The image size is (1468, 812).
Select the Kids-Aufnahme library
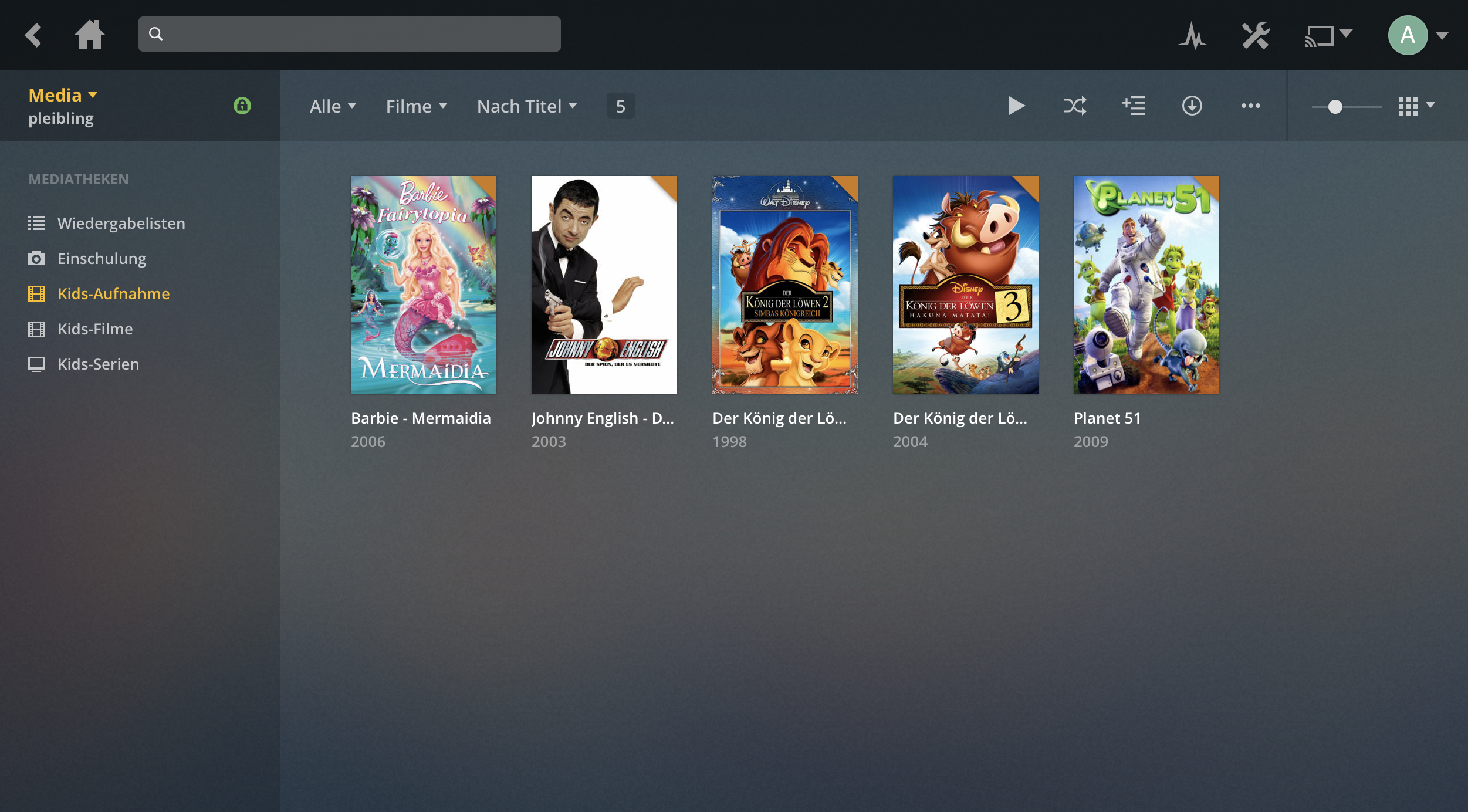click(113, 294)
